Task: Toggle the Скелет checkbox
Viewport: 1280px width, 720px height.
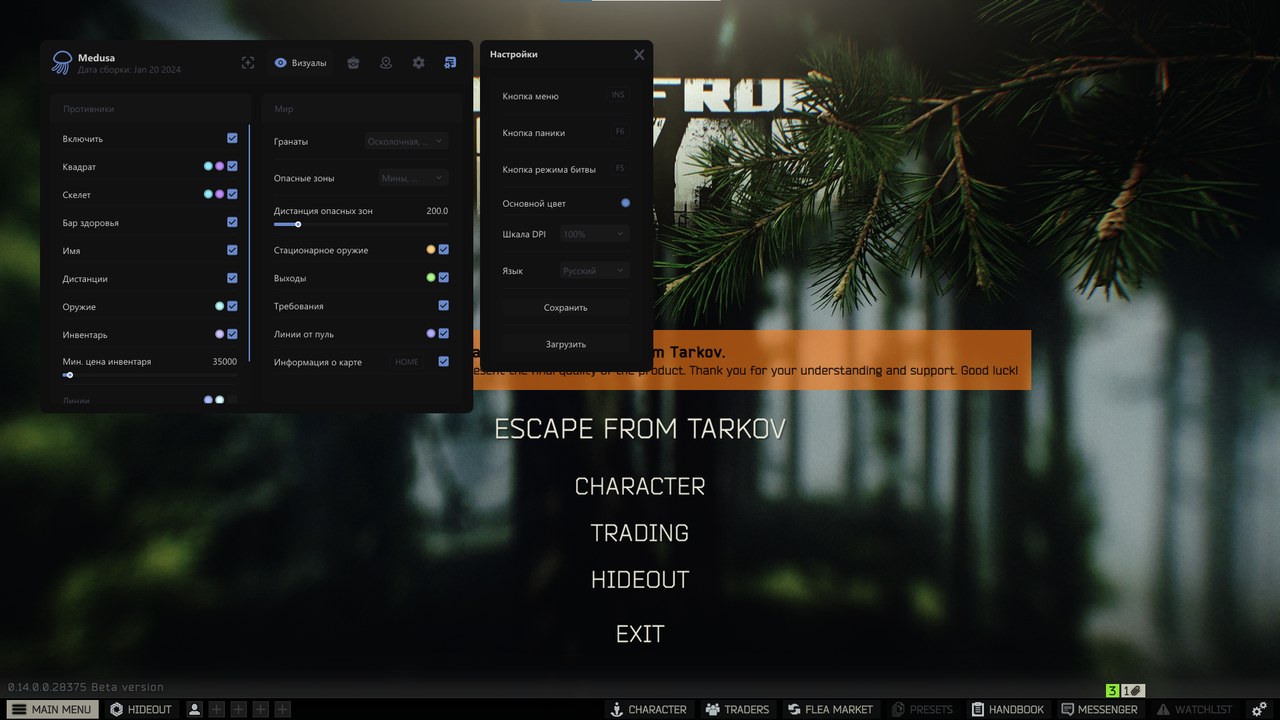Action: pyautogui.click(x=232, y=194)
